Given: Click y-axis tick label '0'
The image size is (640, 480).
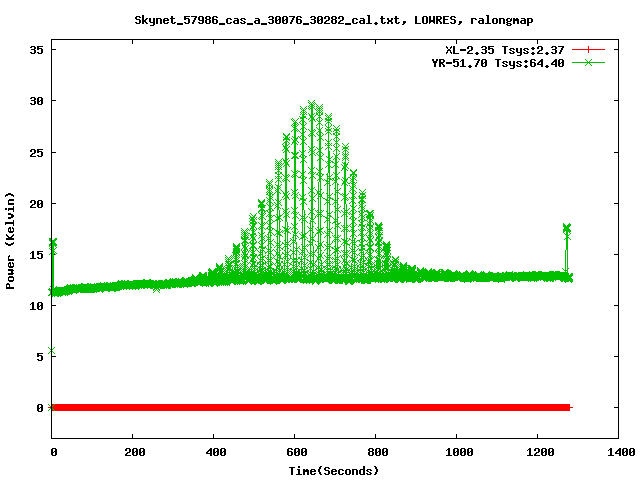Looking at the screenshot, I should click(x=40, y=408).
